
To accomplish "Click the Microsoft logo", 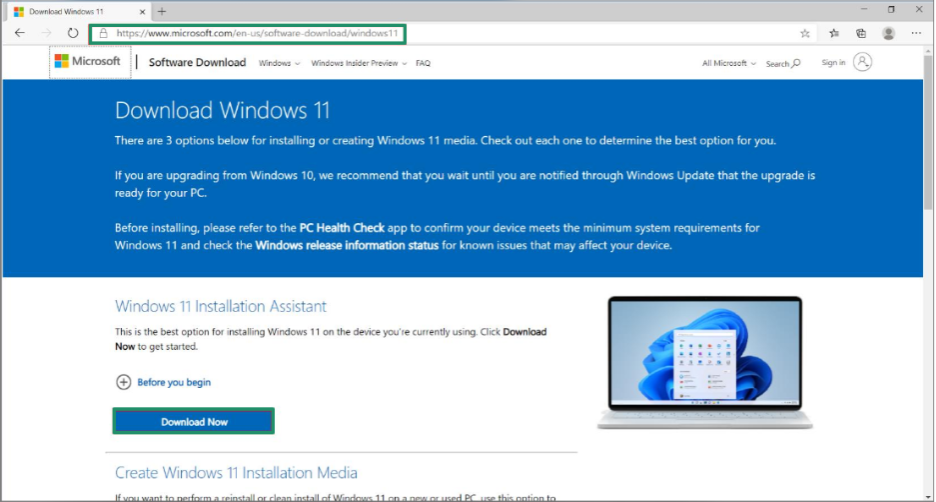I will point(88,62).
